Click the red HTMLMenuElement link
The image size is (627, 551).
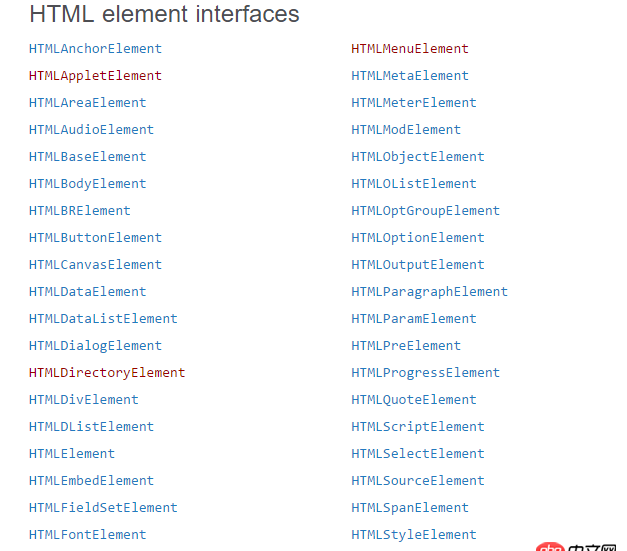410,48
